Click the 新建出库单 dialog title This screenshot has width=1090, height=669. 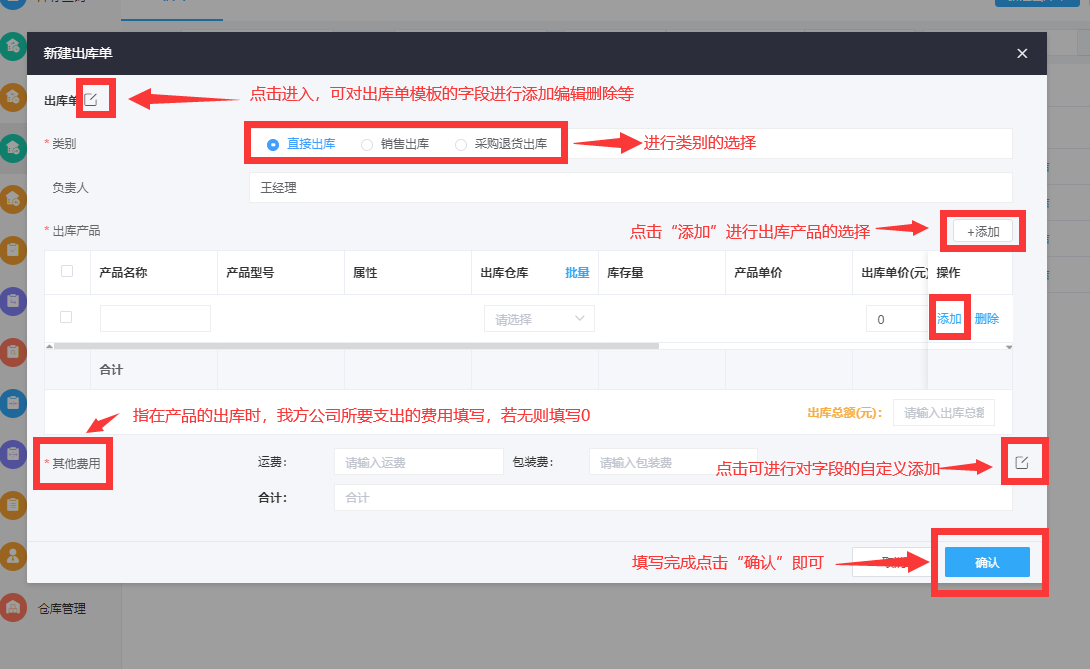pos(78,54)
